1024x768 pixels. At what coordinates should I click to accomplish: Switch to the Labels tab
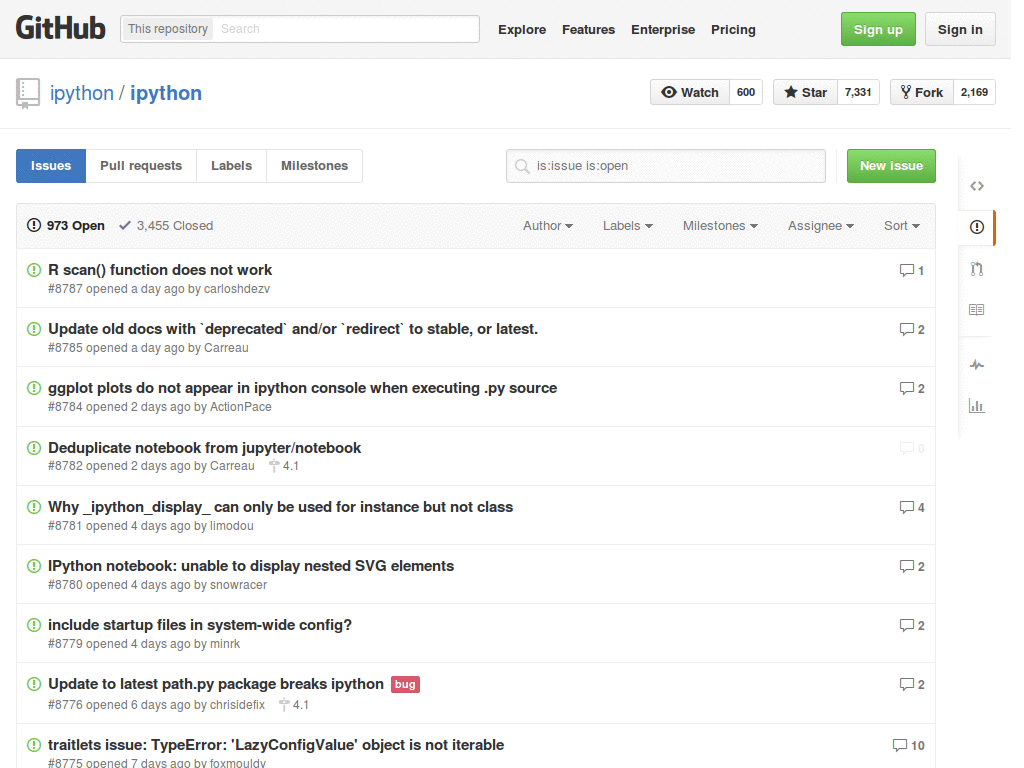coord(231,166)
